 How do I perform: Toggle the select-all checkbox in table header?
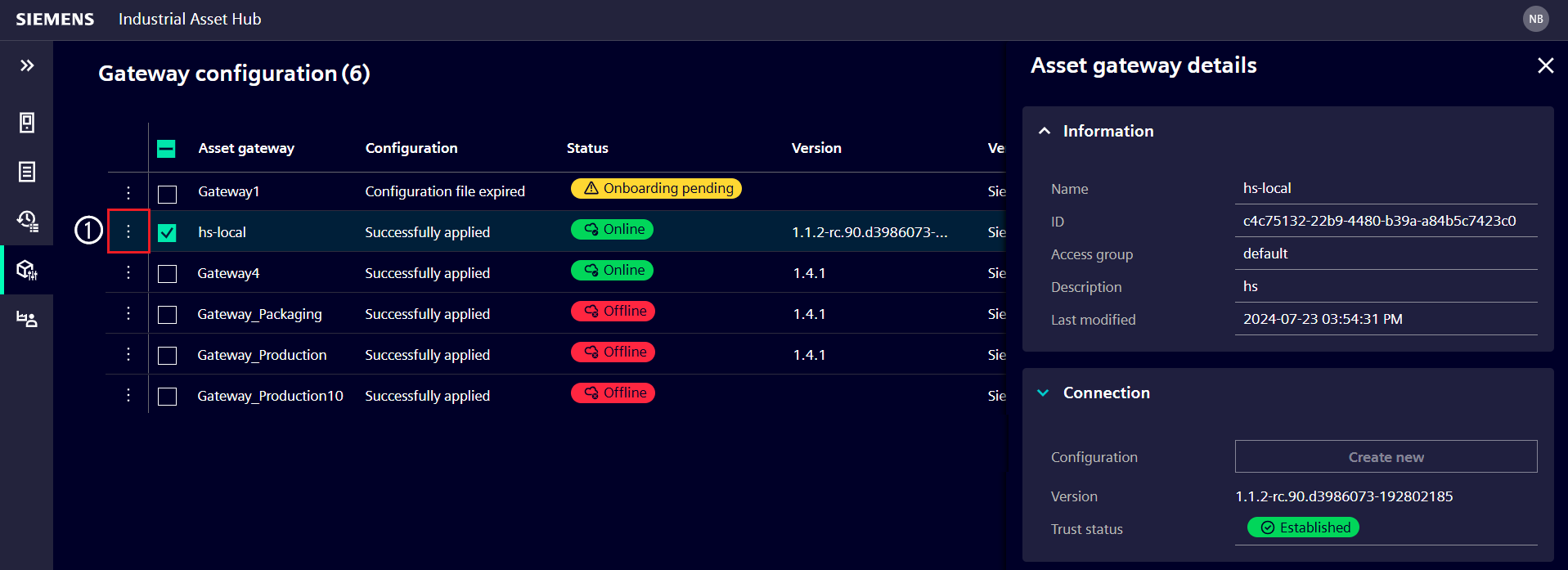(x=166, y=149)
